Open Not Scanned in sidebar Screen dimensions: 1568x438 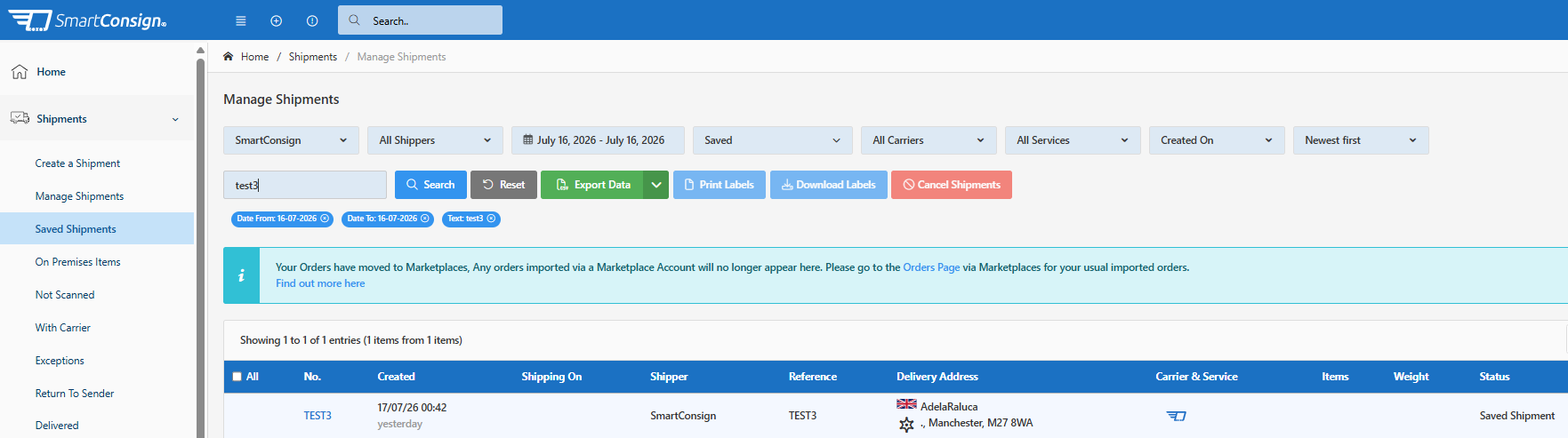65,295
